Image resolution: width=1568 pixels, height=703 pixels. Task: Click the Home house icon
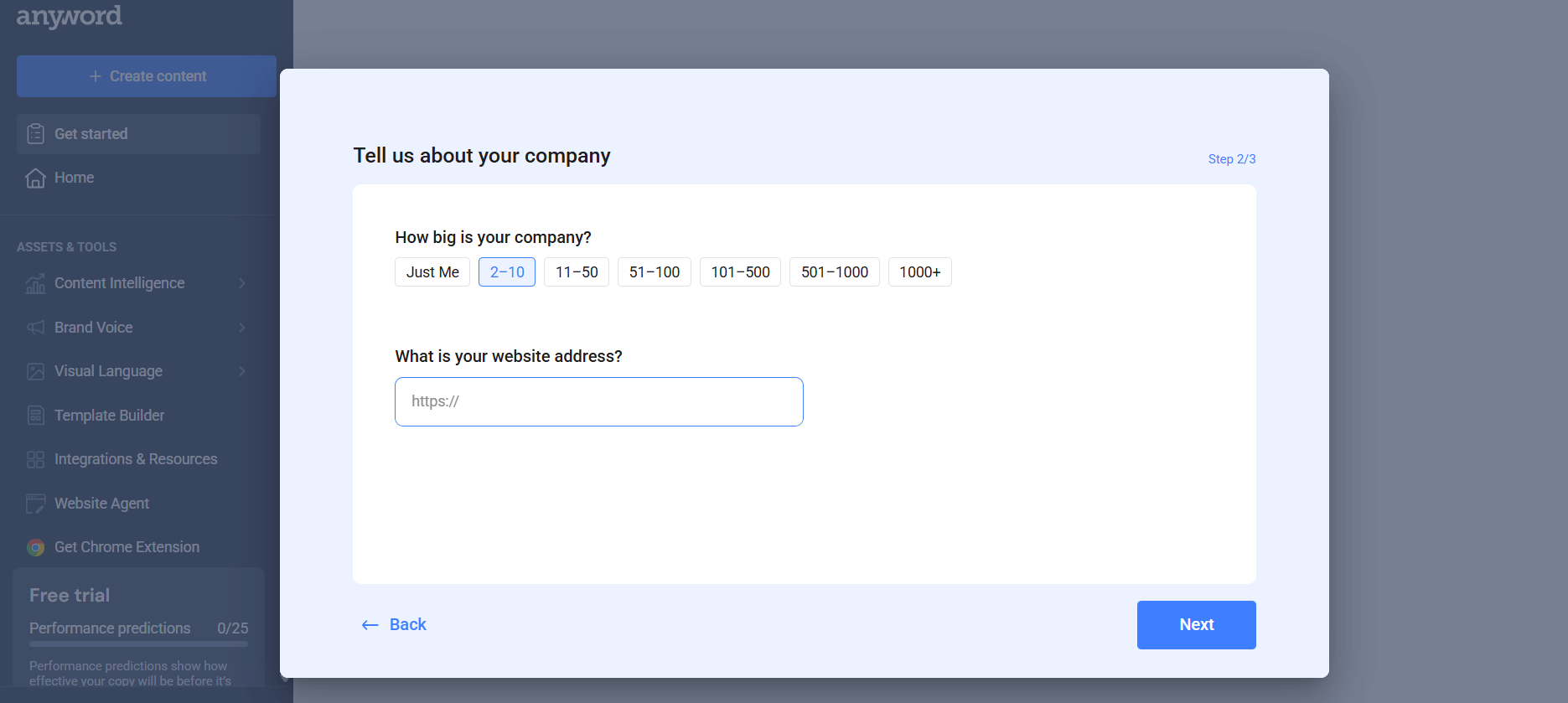[35, 178]
